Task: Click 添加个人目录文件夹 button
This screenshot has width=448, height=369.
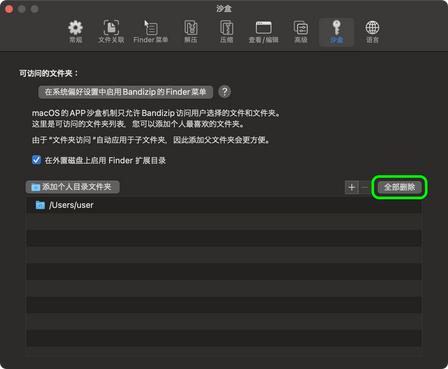Action: 73,187
